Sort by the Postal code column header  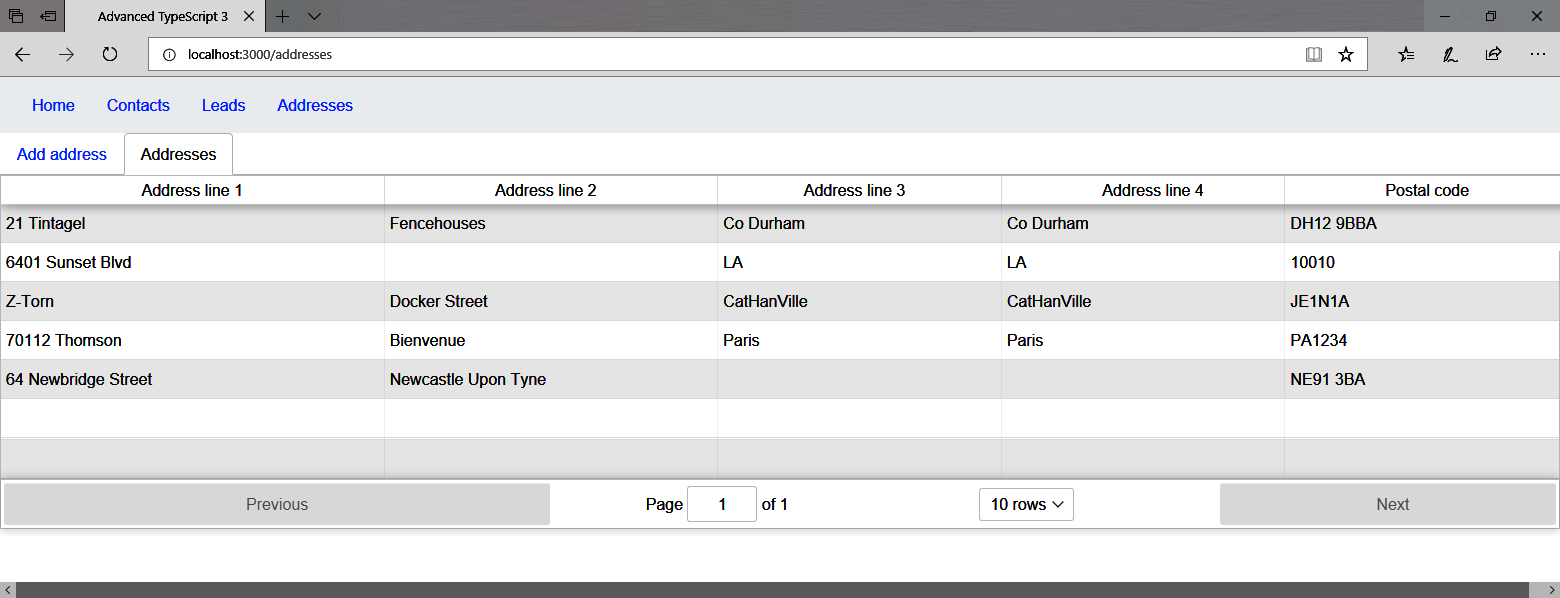click(1426, 191)
